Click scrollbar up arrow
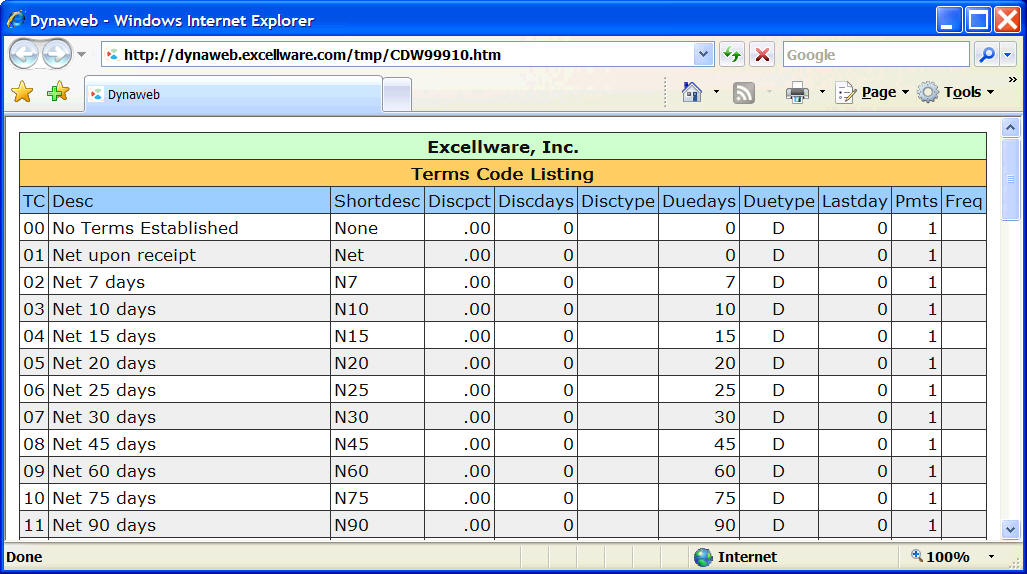This screenshot has height=574, width=1027. (x=1010, y=128)
